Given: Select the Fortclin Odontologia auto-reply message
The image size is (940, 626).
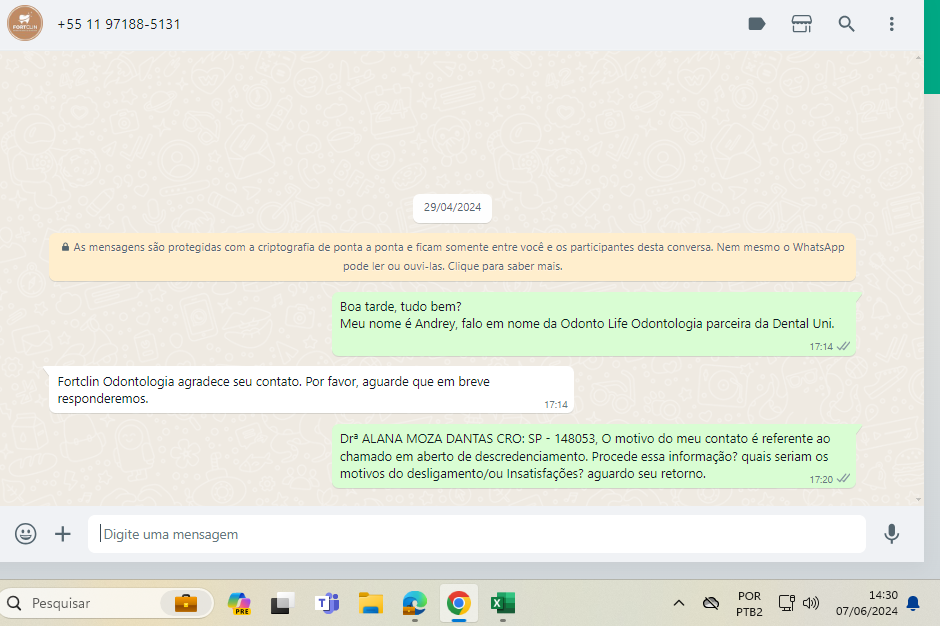Looking at the screenshot, I should click(311, 390).
